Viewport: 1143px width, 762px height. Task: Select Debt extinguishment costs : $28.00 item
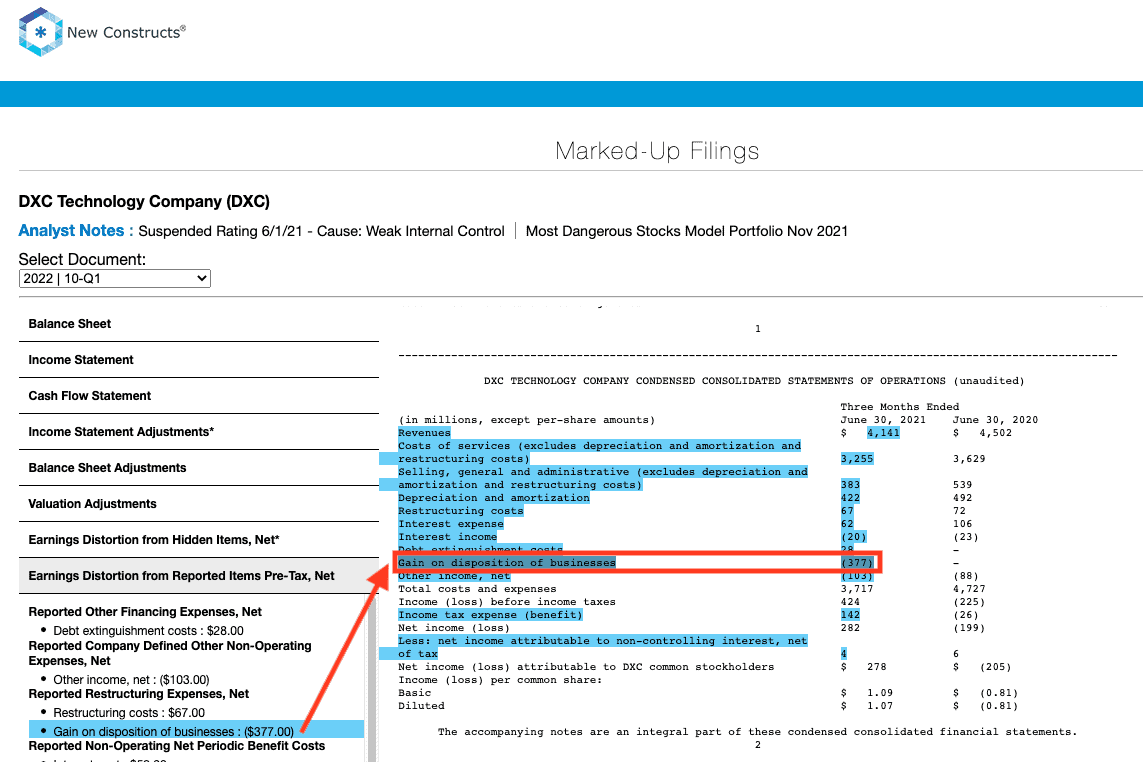[x=148, y=631]
